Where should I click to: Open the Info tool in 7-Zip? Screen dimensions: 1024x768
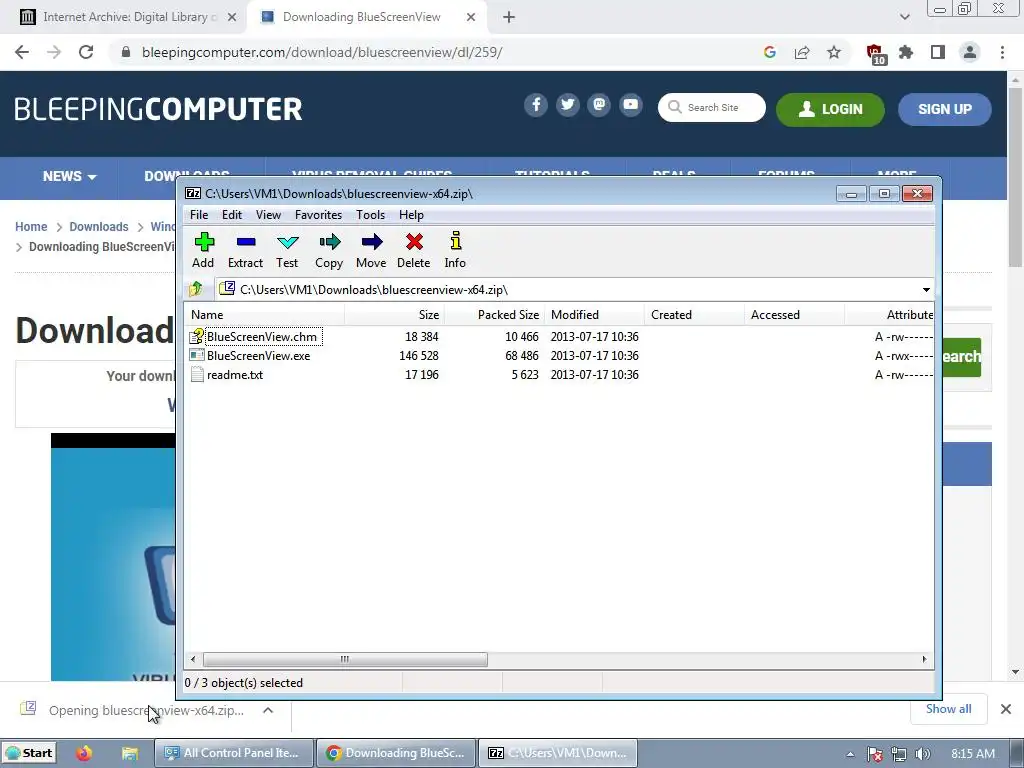tap(455, 250)
